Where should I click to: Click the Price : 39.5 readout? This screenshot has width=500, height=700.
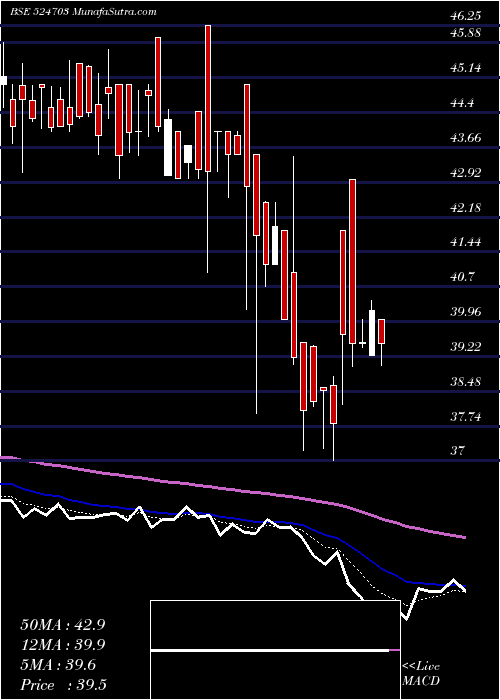pos(63,685)
